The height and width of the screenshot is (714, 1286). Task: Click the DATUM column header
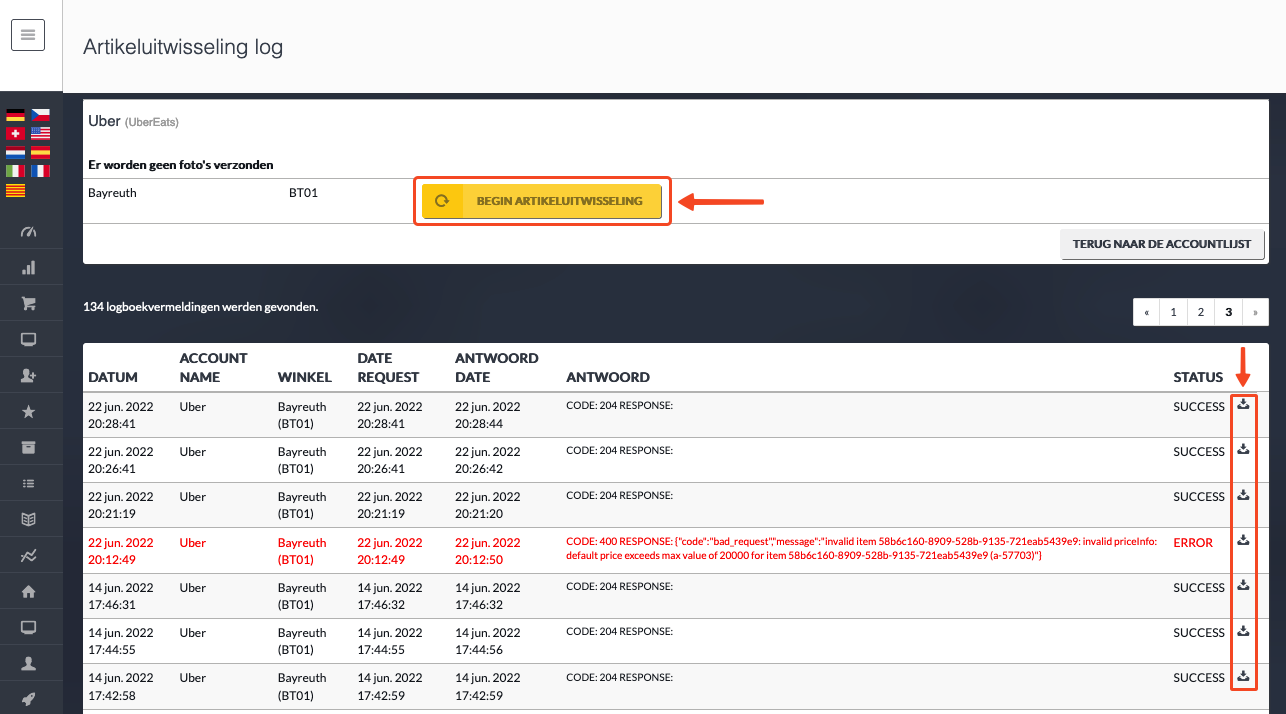coord(113,377)
